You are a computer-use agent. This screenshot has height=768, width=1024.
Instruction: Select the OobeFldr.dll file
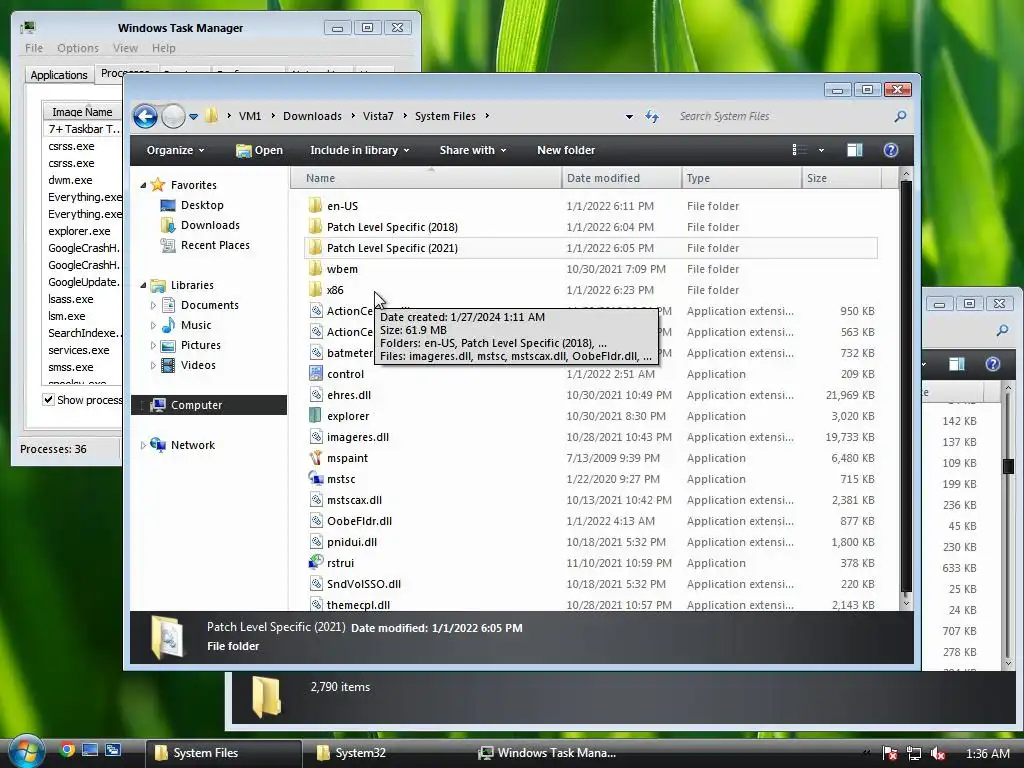[591, 520]
